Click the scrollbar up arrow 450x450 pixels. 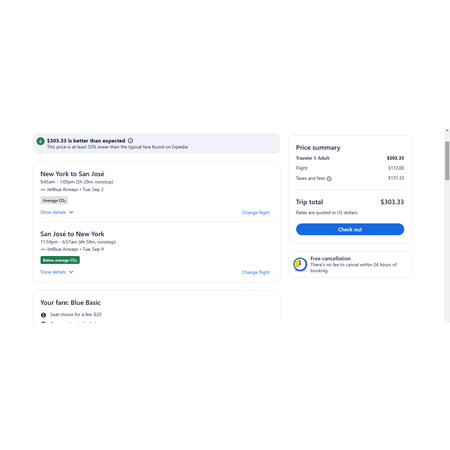click(447, 131)
